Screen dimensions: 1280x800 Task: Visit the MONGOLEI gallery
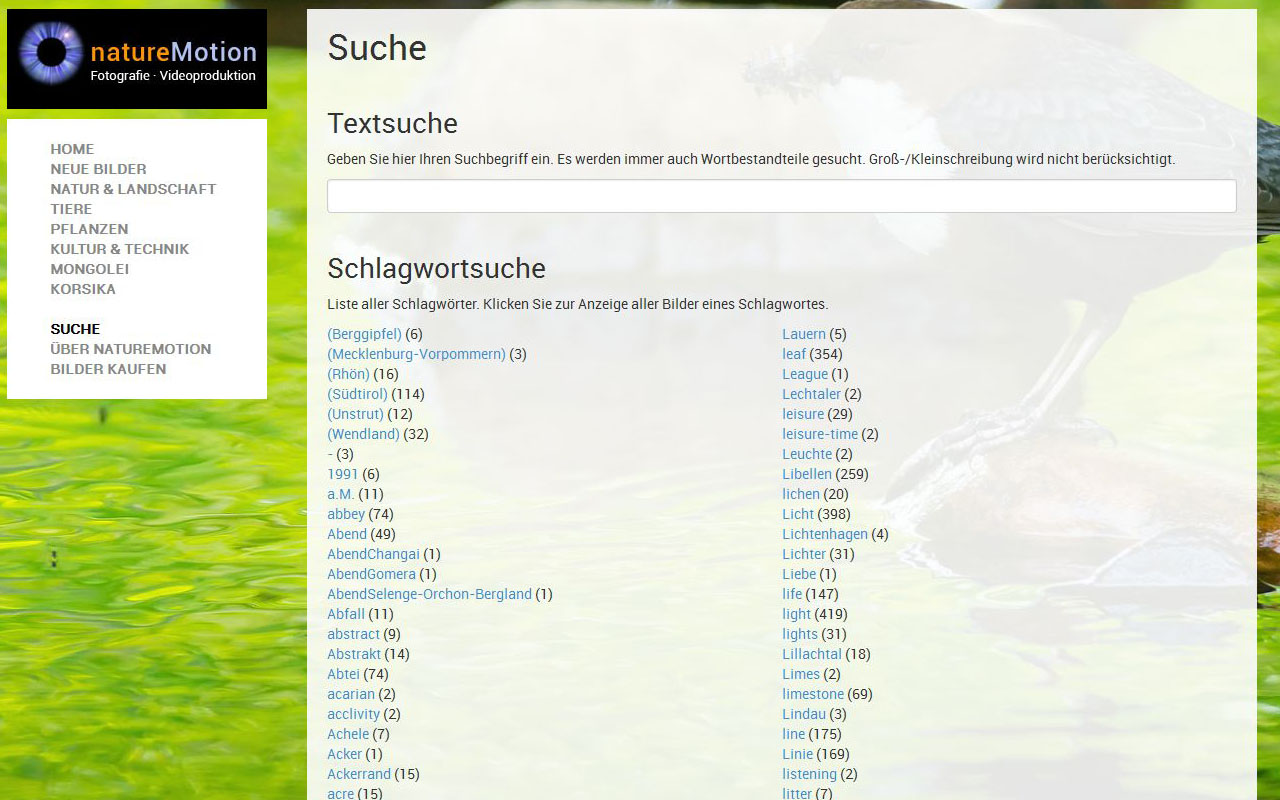click(89, 269)
